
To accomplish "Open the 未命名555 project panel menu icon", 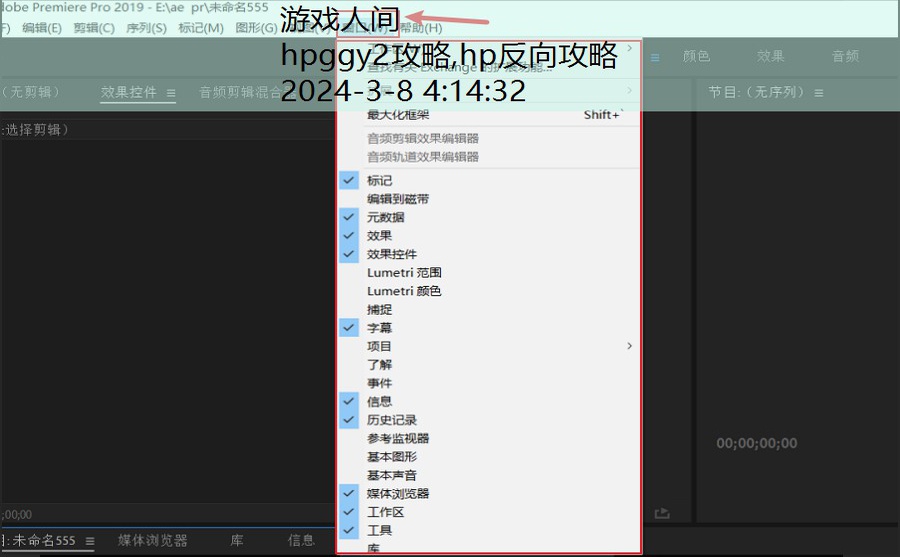I will coord(90,541).
